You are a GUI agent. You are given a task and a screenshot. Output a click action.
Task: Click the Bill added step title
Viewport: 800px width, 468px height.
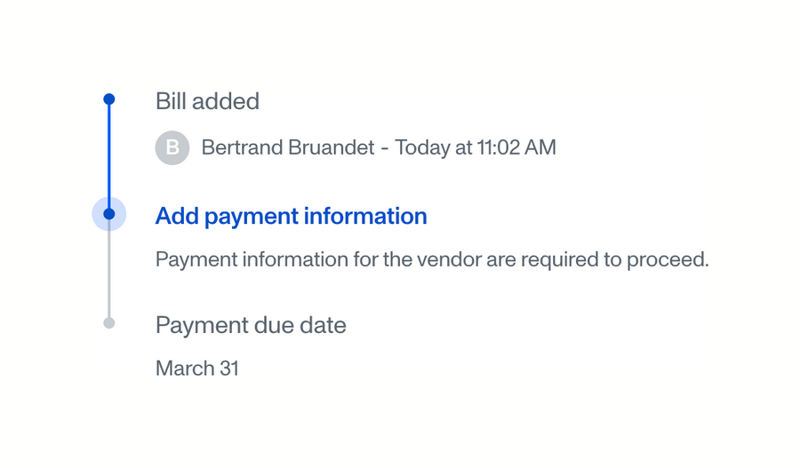pos(207,101)
